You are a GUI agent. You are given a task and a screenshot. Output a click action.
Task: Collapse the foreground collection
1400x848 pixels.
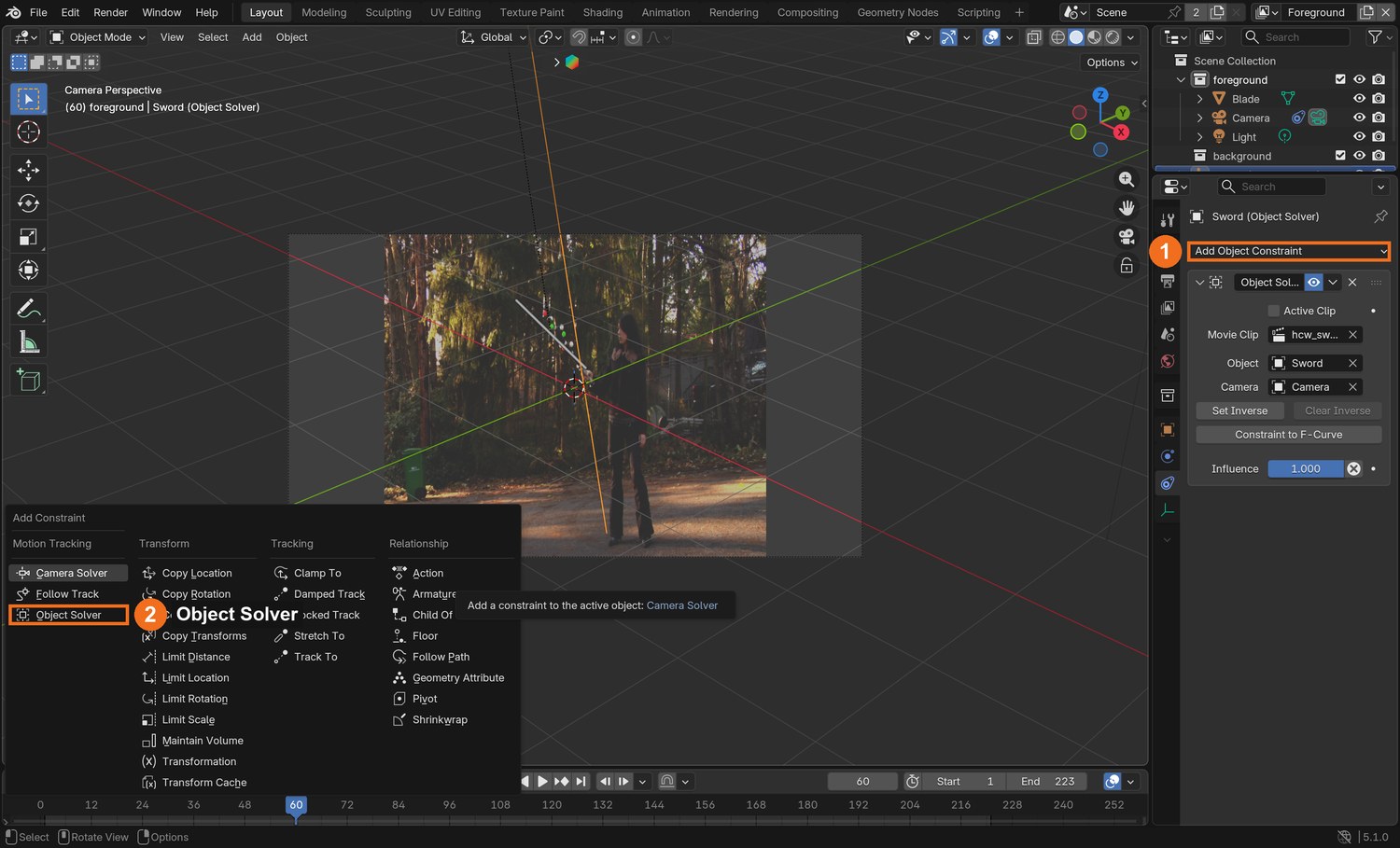point(1181,80)
